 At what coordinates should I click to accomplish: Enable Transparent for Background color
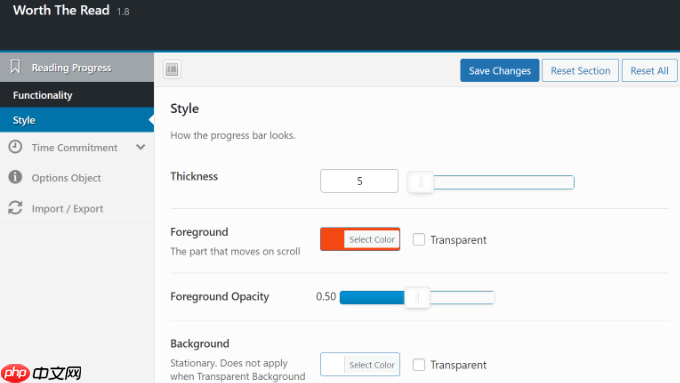[418, 365]
